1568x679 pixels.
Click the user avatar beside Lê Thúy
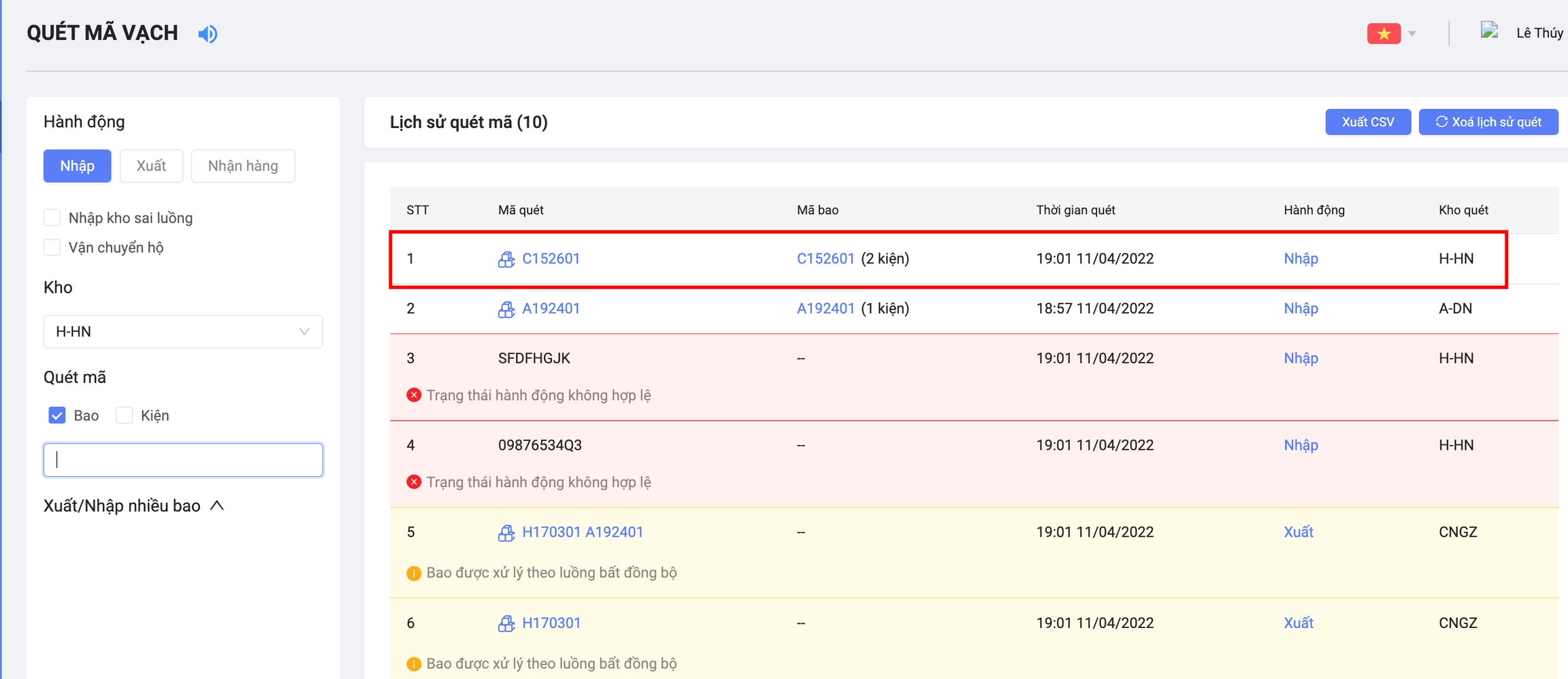(x=1489, y=31)
